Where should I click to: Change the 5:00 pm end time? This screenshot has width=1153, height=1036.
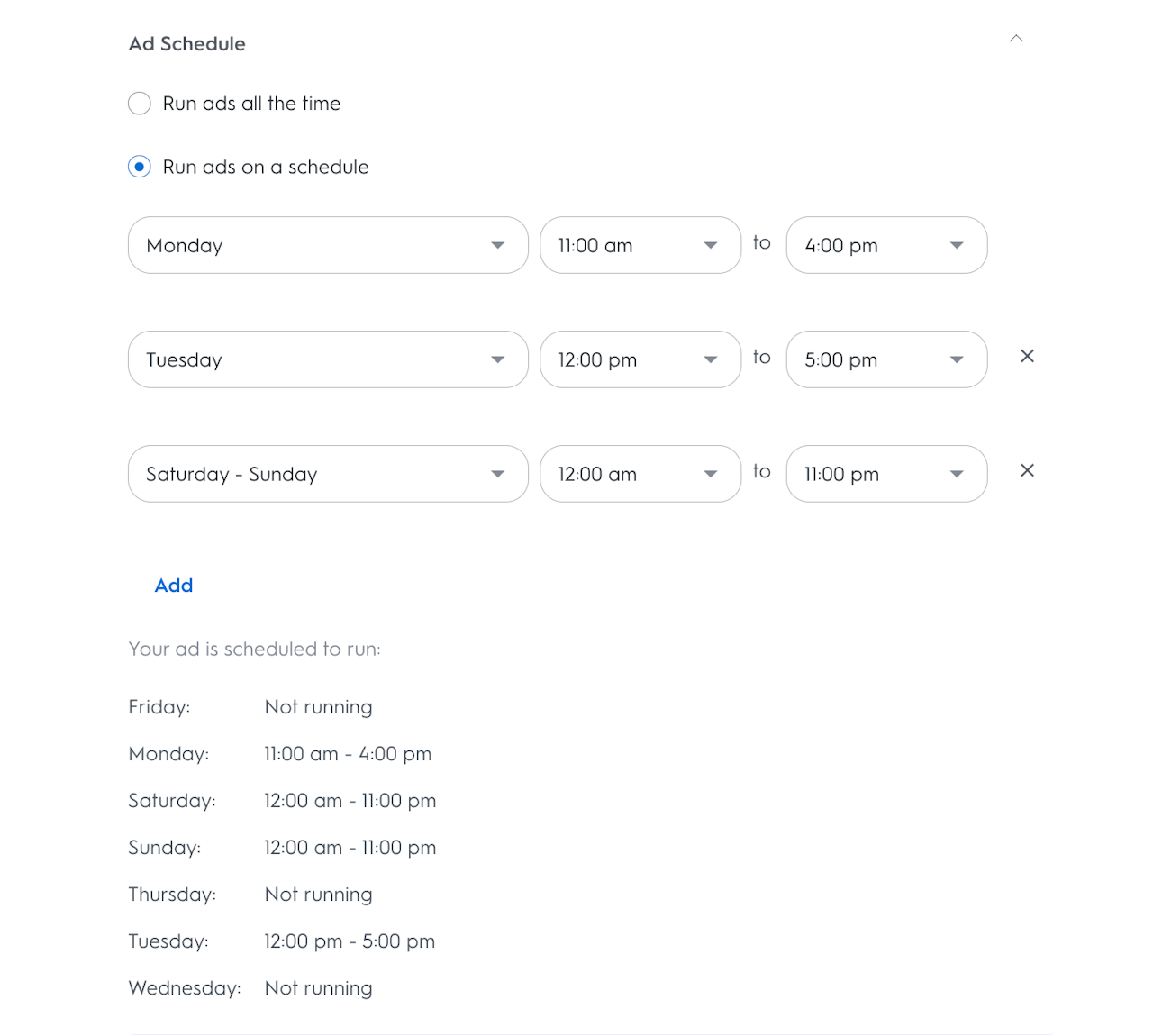pos(886,359)
